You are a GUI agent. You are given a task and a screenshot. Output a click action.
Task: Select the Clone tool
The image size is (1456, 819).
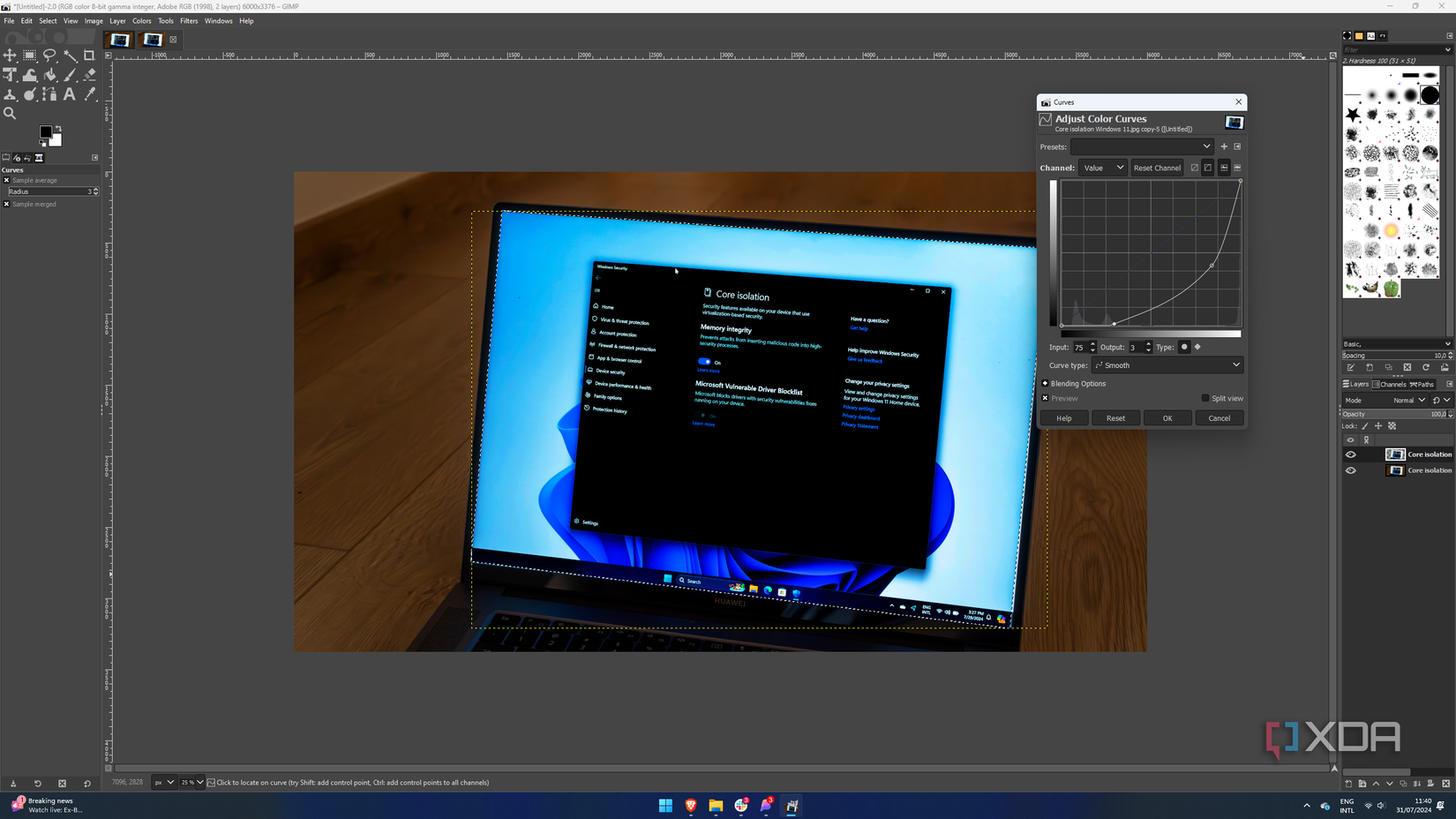(10, 94)
